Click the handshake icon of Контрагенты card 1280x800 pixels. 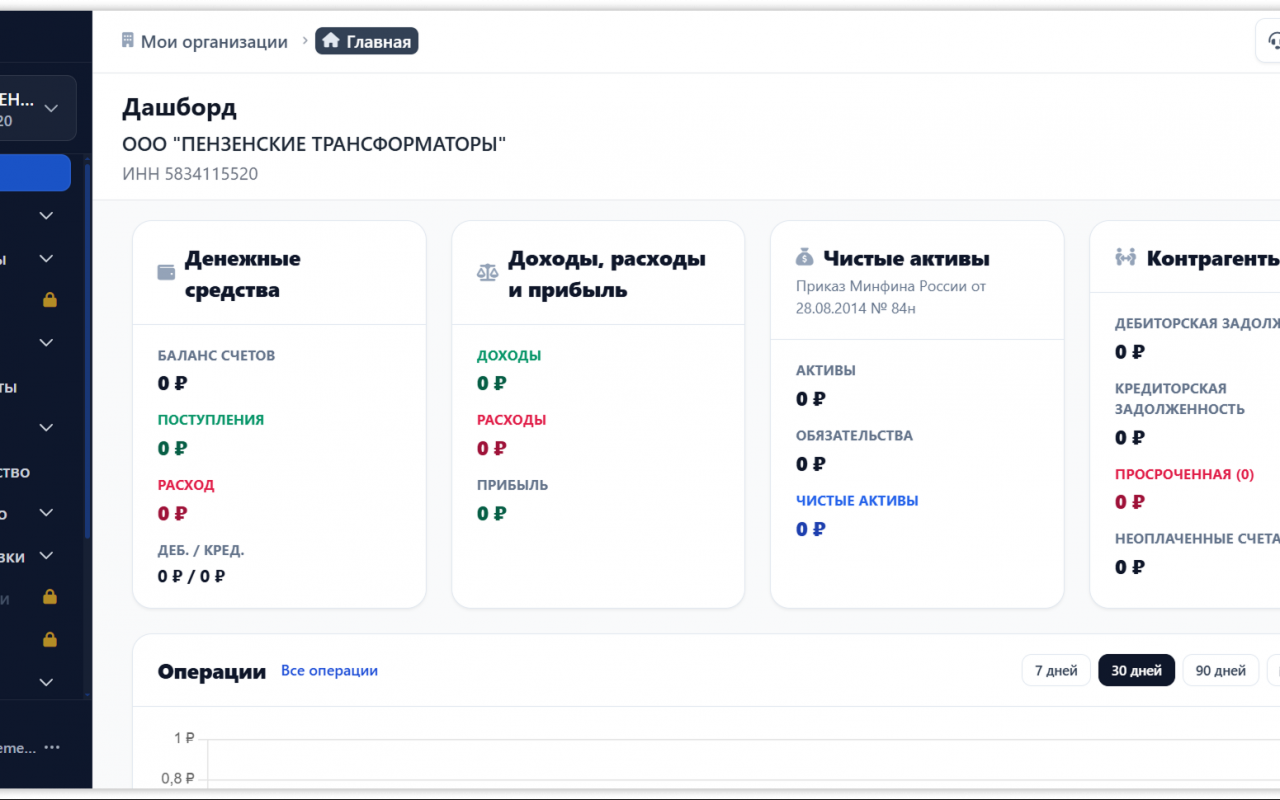[x=1126, y=258]
